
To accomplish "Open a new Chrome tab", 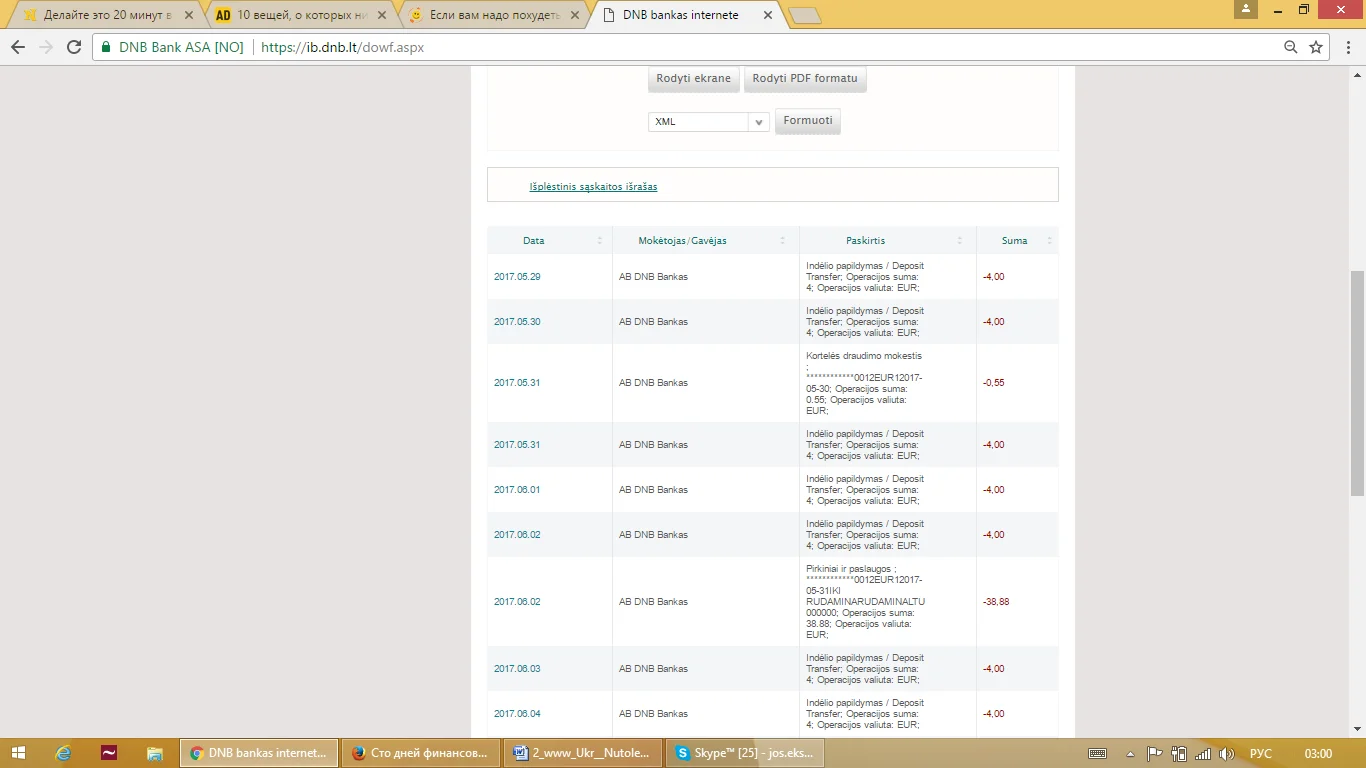I will click(805, 15).
